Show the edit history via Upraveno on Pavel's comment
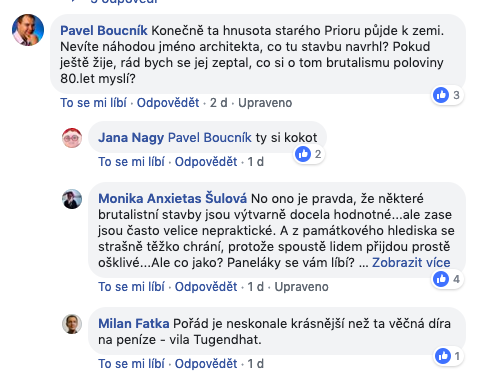Viewport: 485px width, 381px height. tap(265, 103)
